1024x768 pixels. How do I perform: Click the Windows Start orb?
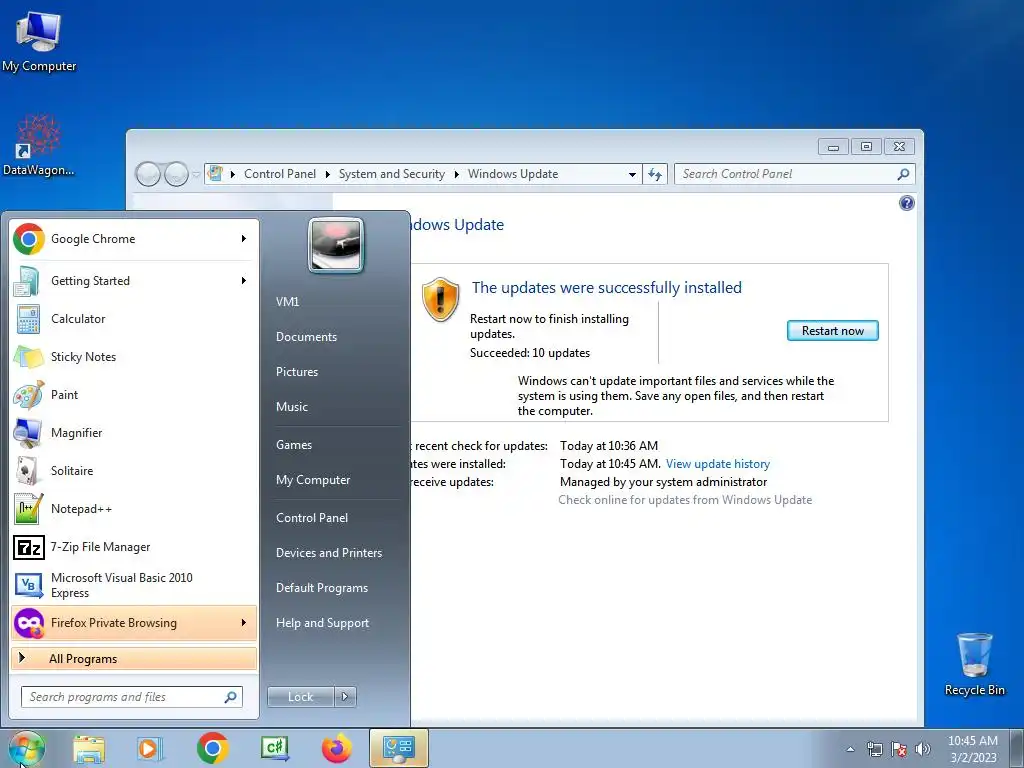(25, 748)
